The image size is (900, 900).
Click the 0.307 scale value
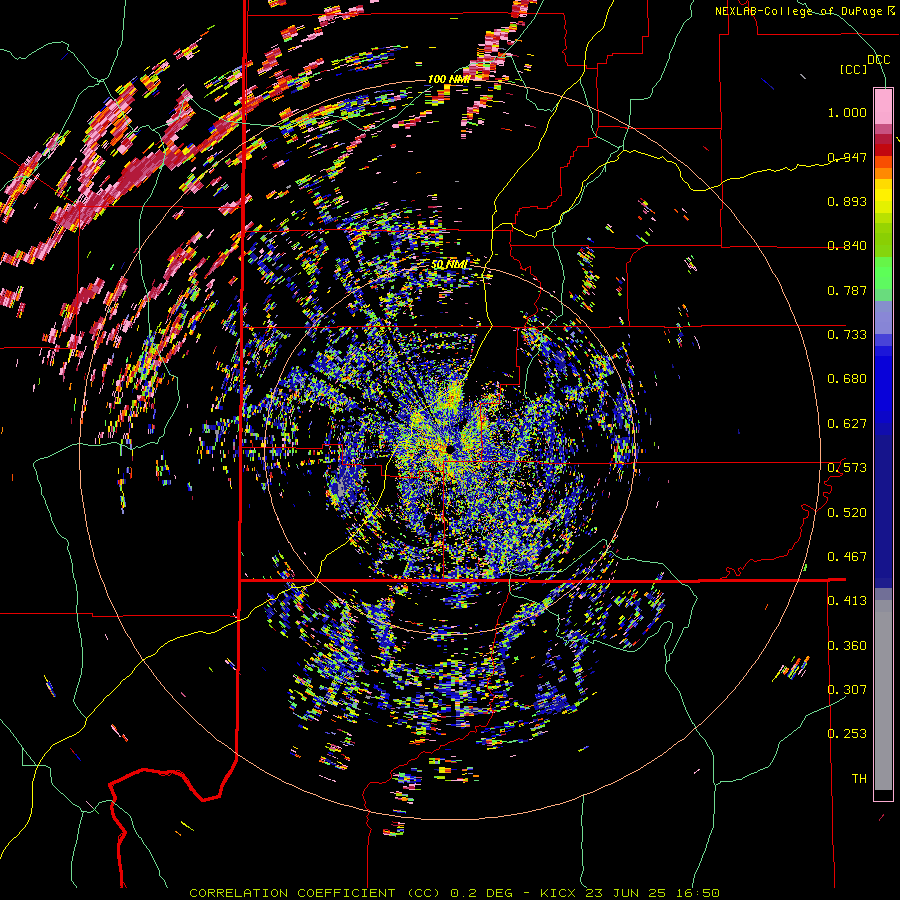pos(847,689)
